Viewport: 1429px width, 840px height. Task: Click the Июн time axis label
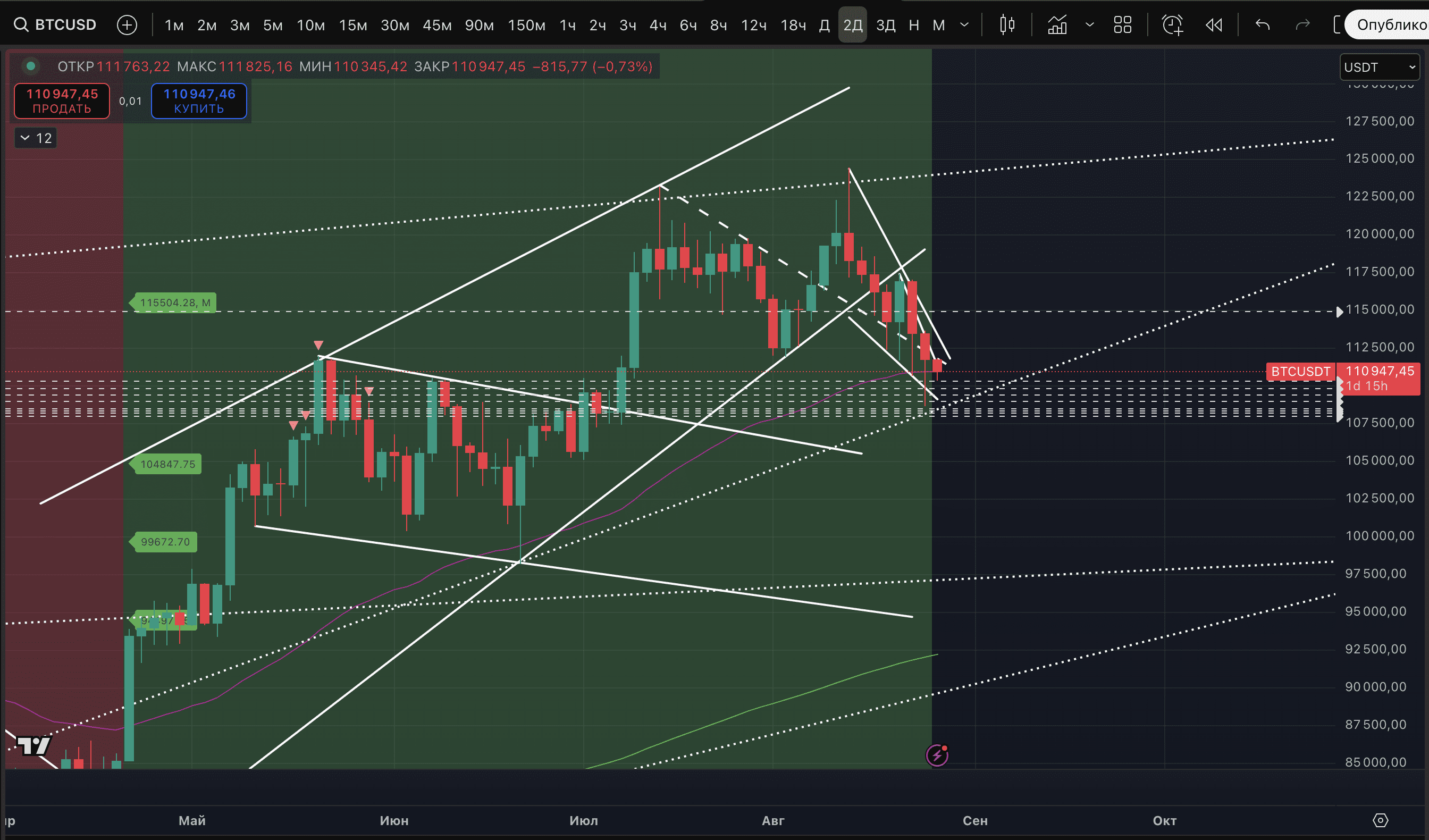click(394, 820)
